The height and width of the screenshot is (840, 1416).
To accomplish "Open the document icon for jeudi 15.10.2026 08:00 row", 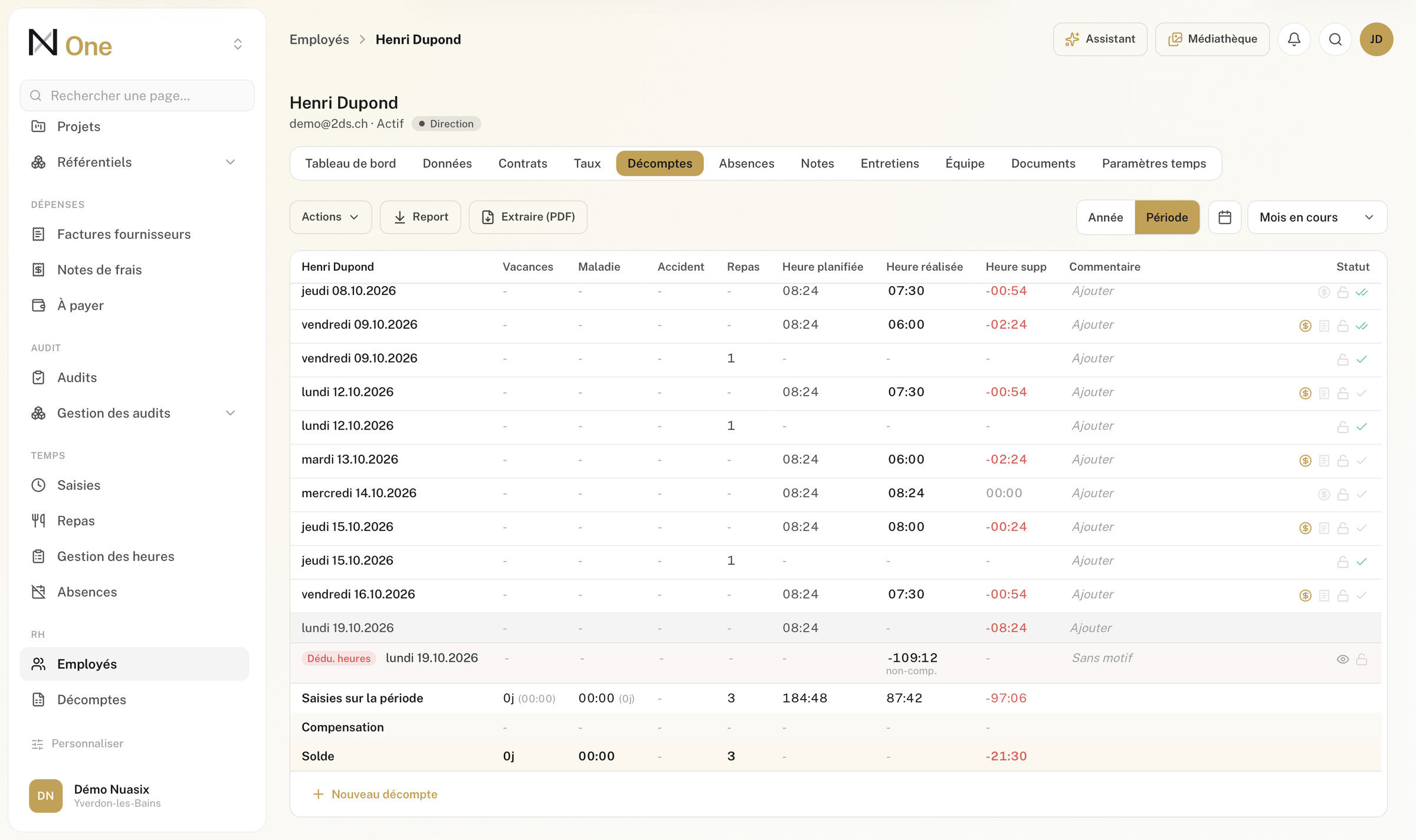I will (1324, 528).
